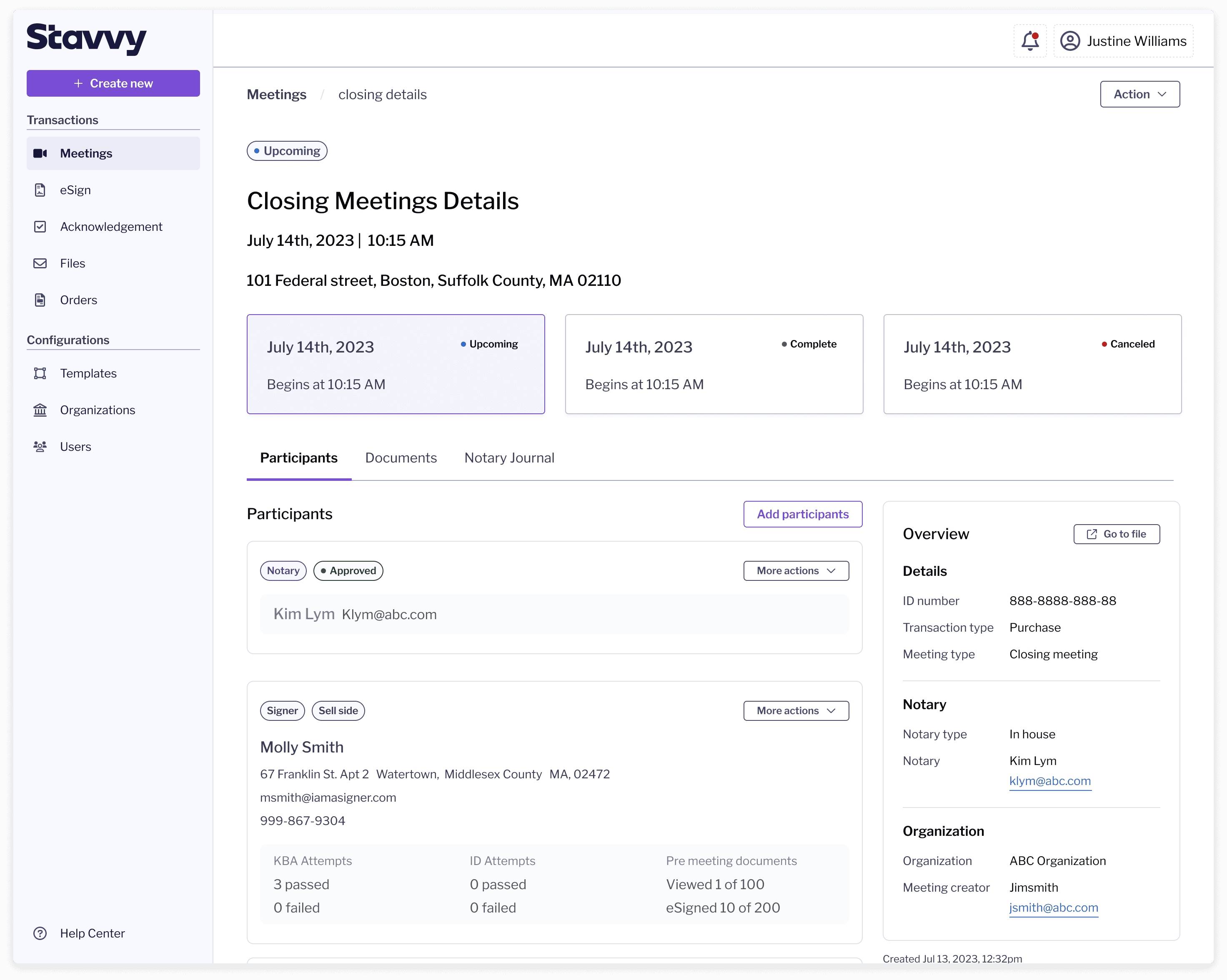
Task: Click the Acknowledgement checkbox icon
Action: (40, 227)
